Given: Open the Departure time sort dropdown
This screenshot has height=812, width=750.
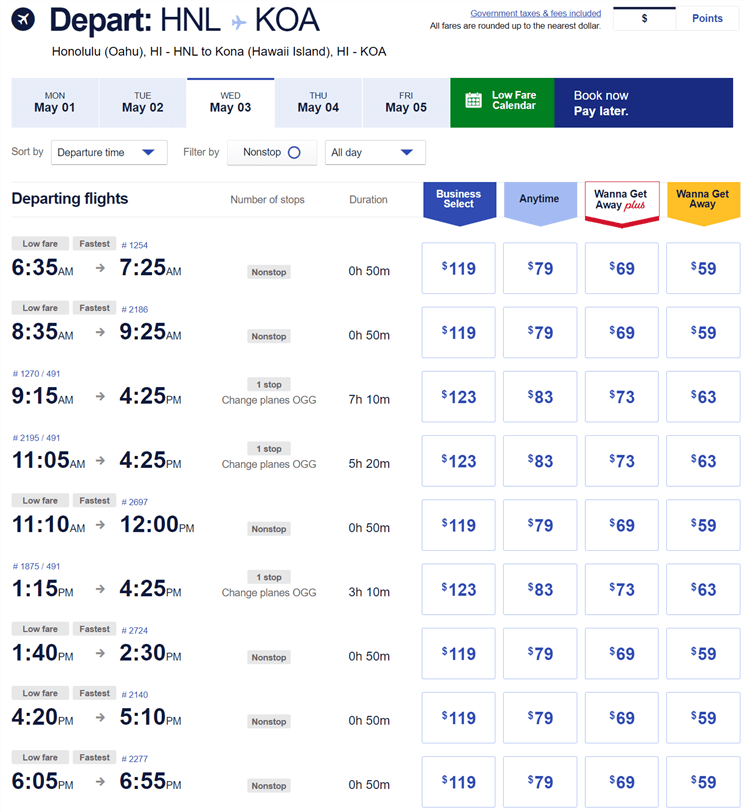Looking at the screenshot, I should coord(109,152).
